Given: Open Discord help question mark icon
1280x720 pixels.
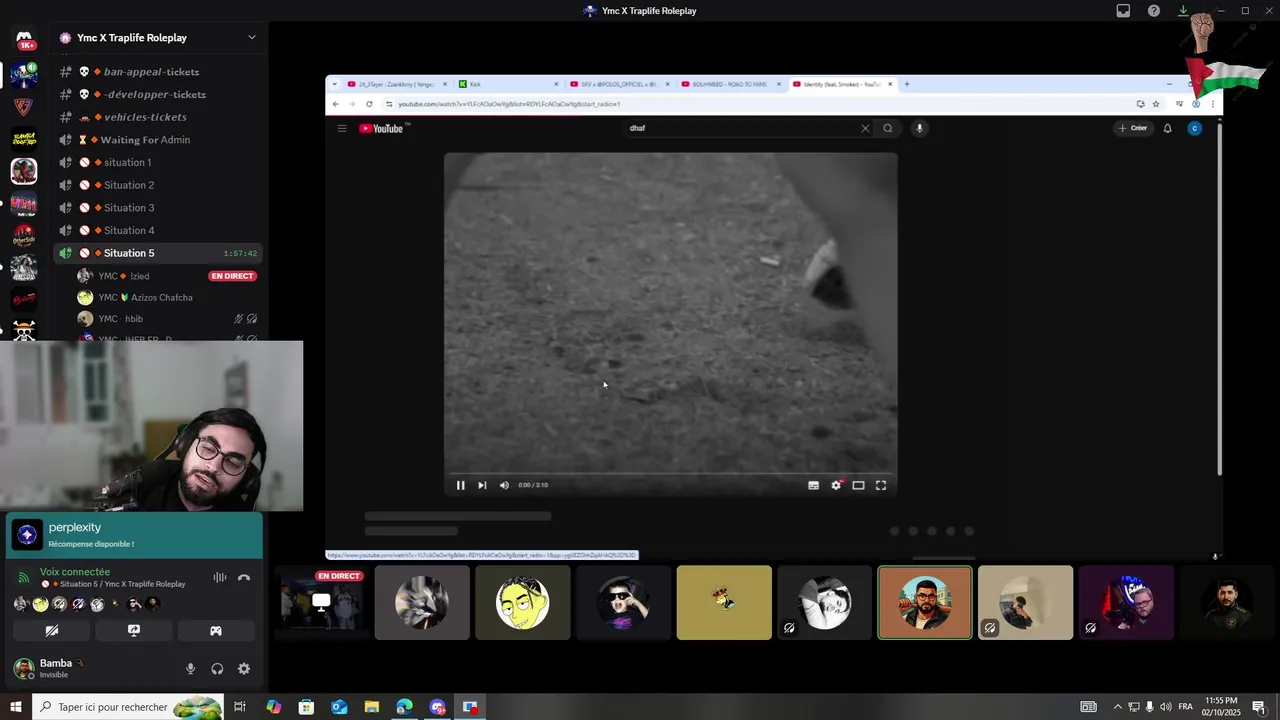Looking at the screenshot, I should [x=1154, y=11].
